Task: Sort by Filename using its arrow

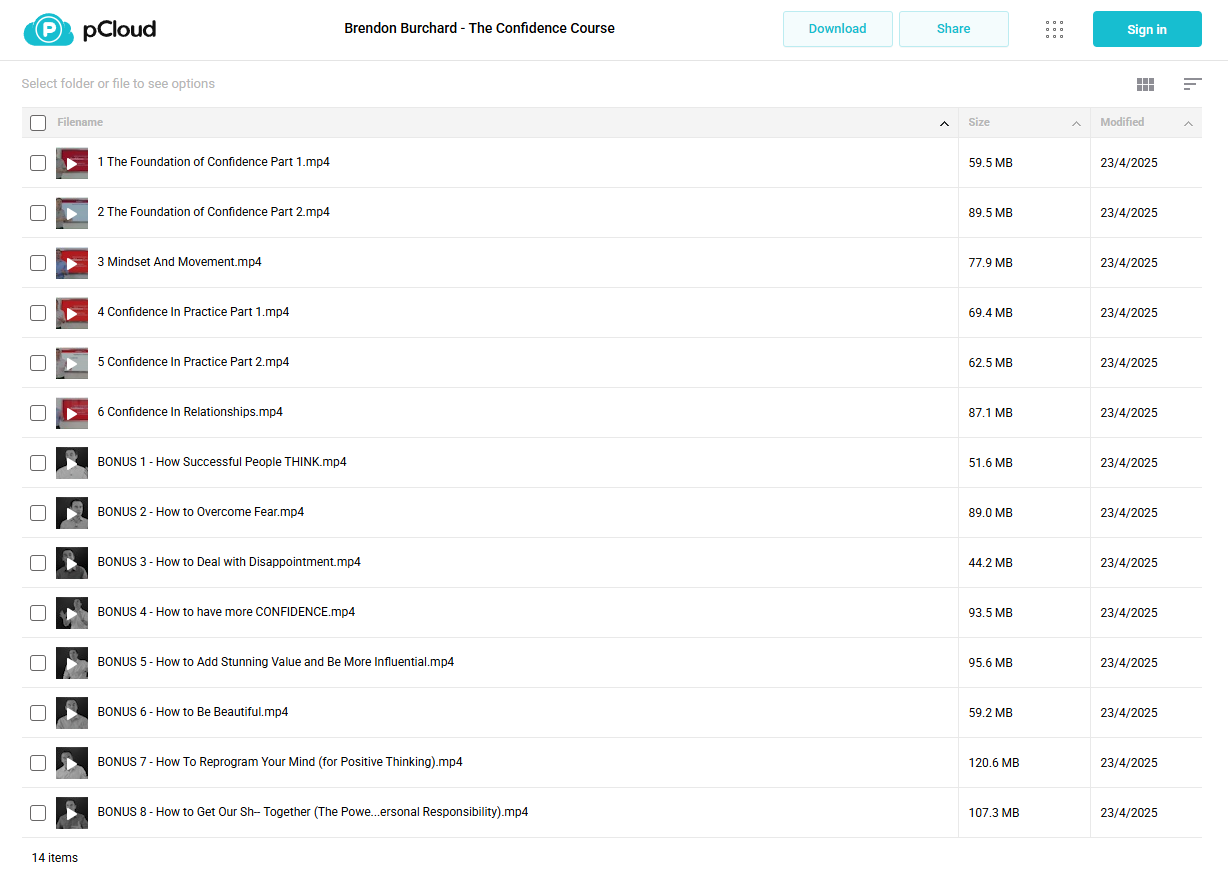Action: point(944,124)
